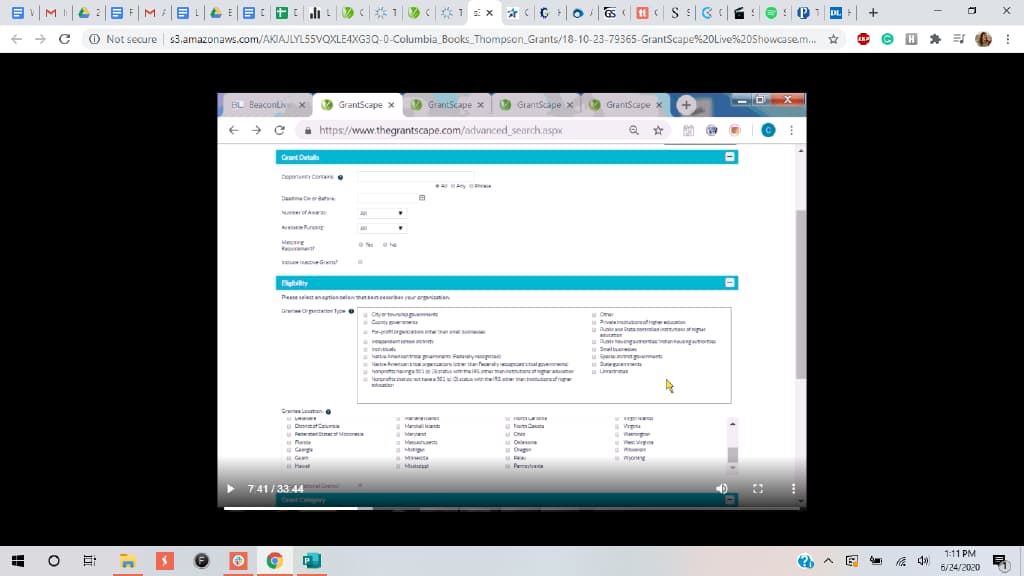Click the Grantee Location help icon
This screenshot has width=1024, height=576.
328,412
